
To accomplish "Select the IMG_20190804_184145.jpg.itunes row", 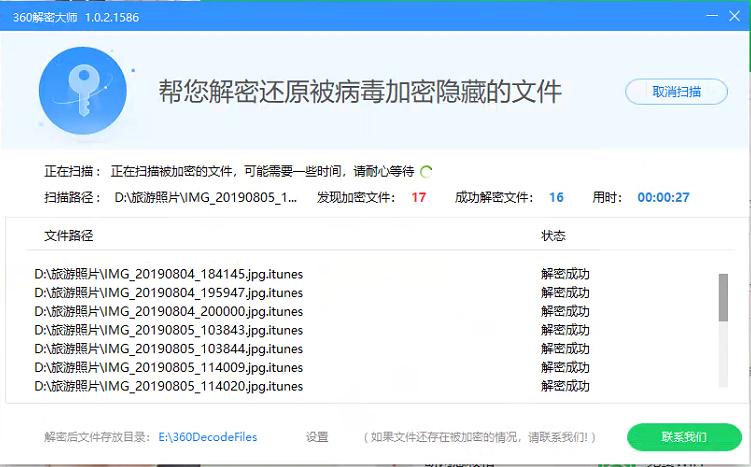I will tap(168, 274).
